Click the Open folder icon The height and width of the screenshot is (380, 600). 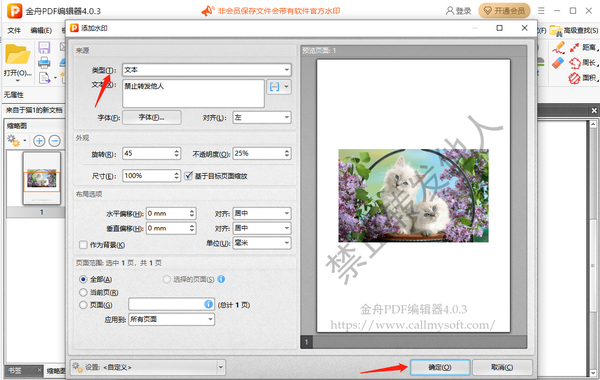[x=17, y=54]
